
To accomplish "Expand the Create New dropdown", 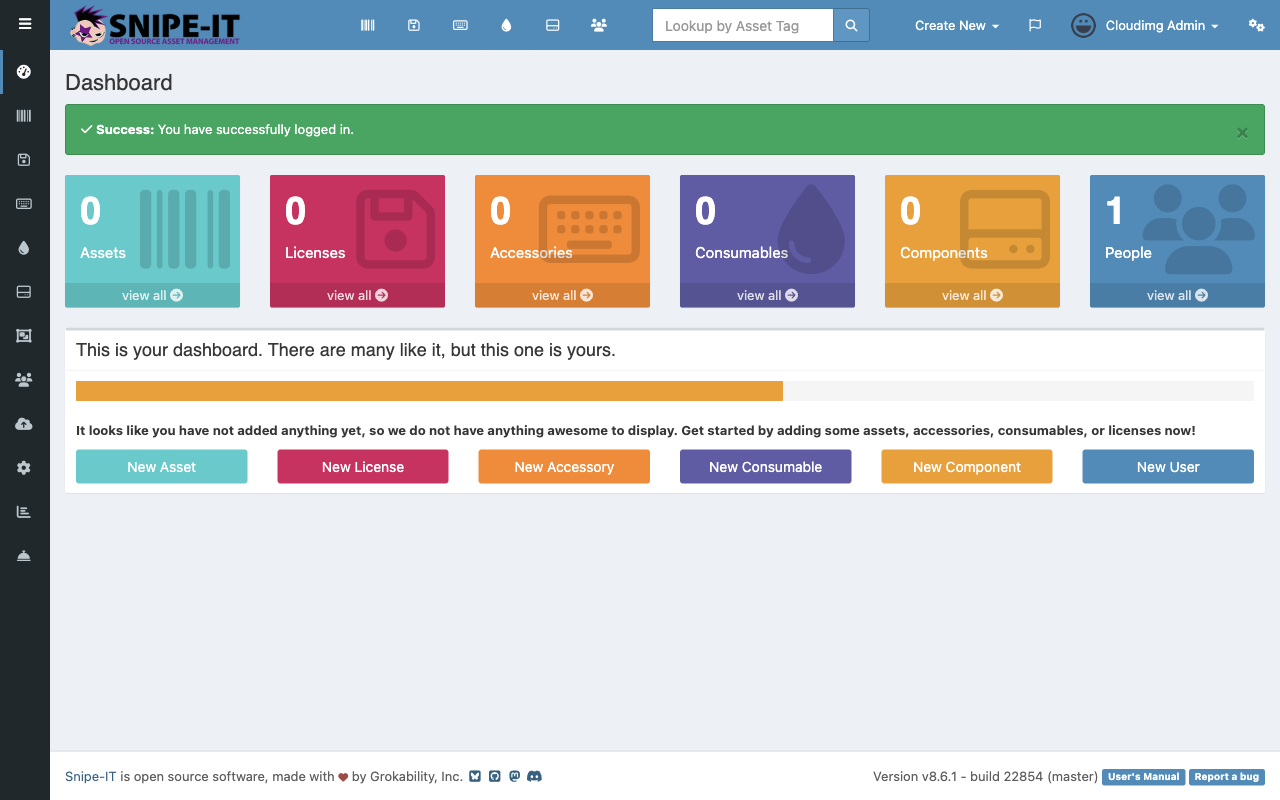I will point(957,25).
